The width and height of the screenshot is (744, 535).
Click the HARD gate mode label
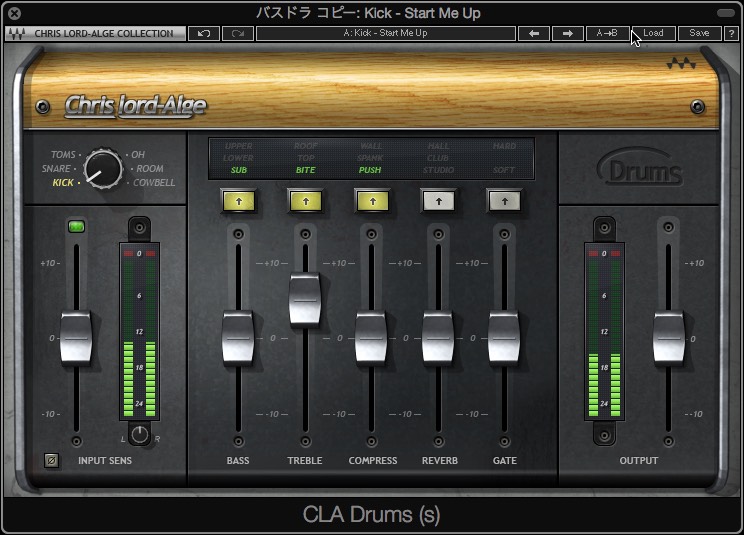point(504,146)
